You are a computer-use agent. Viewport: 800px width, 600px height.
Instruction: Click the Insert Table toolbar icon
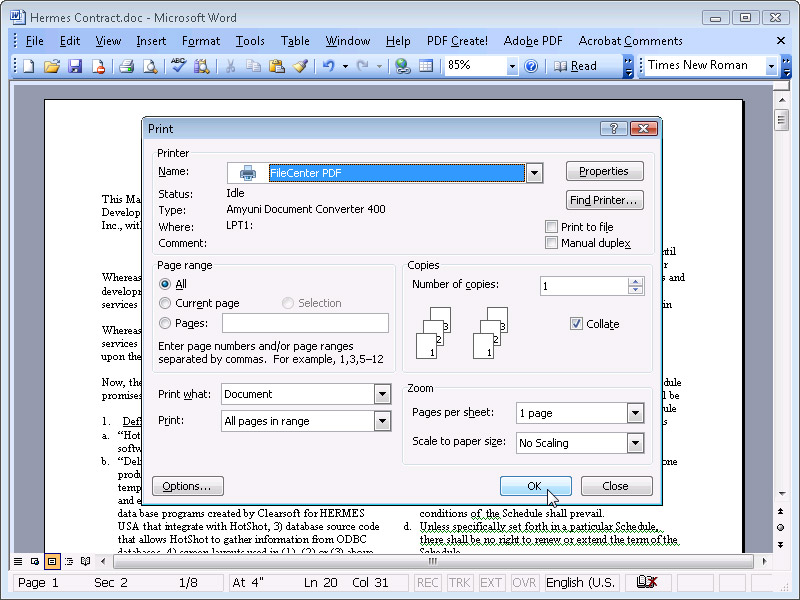coord(426,66)
